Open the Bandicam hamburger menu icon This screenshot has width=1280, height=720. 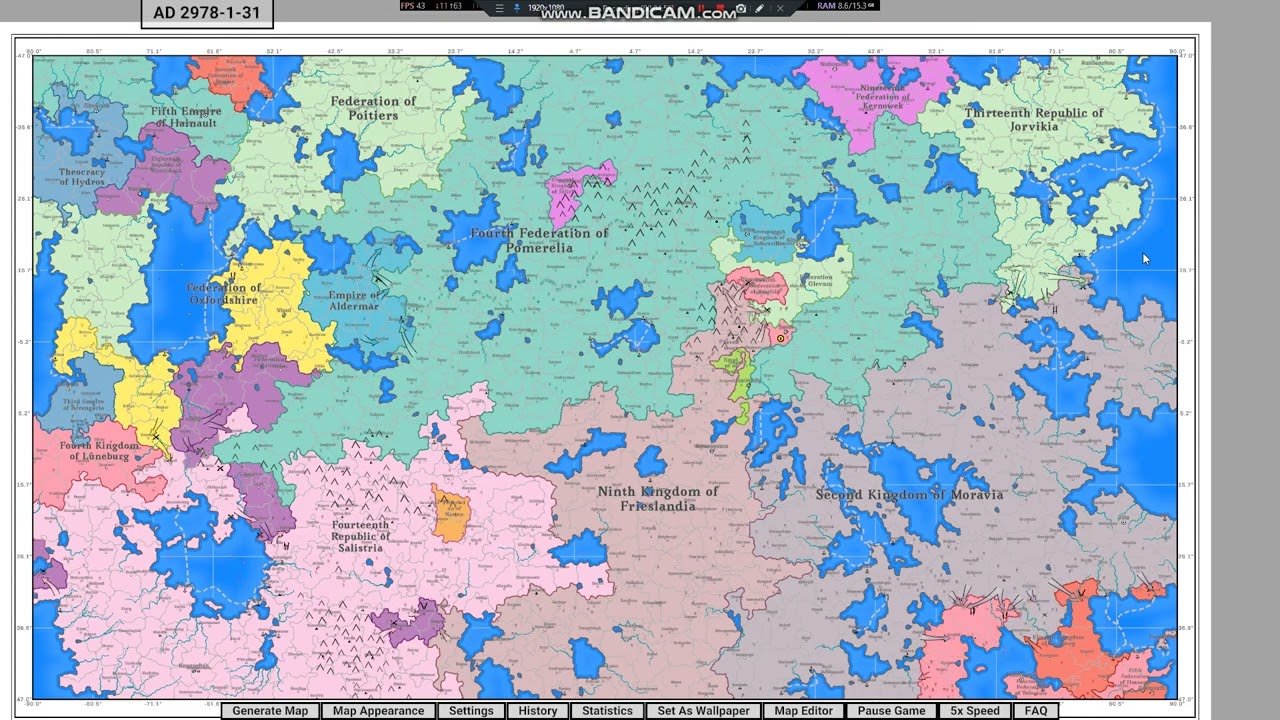[499, 7]
